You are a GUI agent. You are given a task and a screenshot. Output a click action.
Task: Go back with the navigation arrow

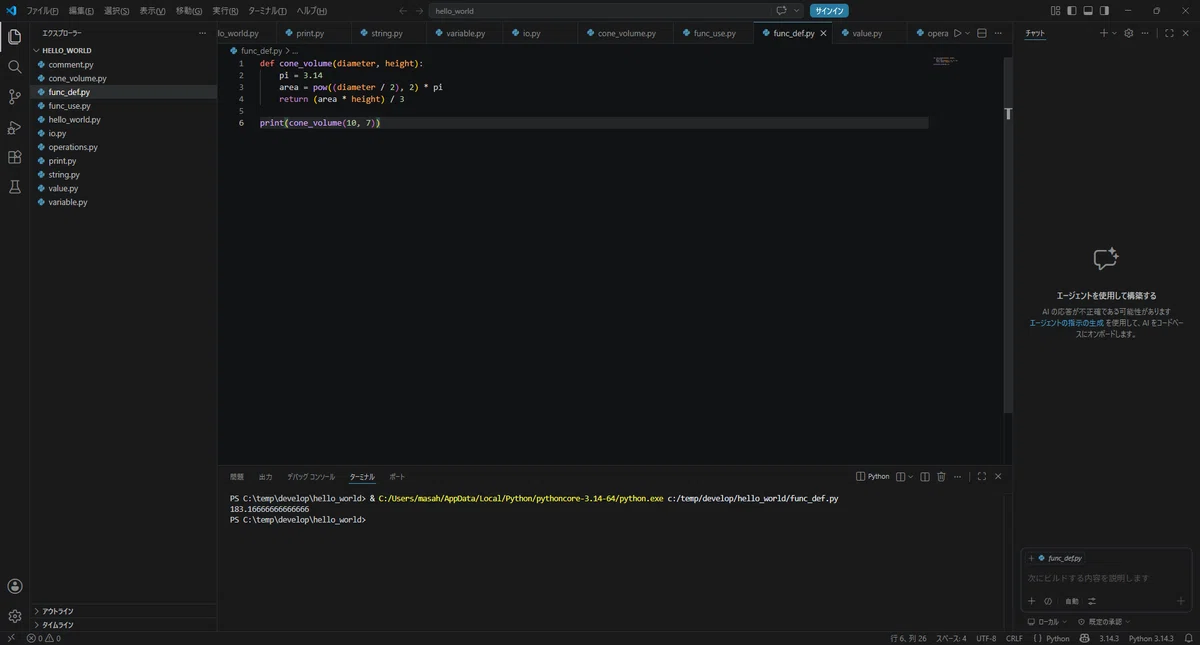click(403, 11)
